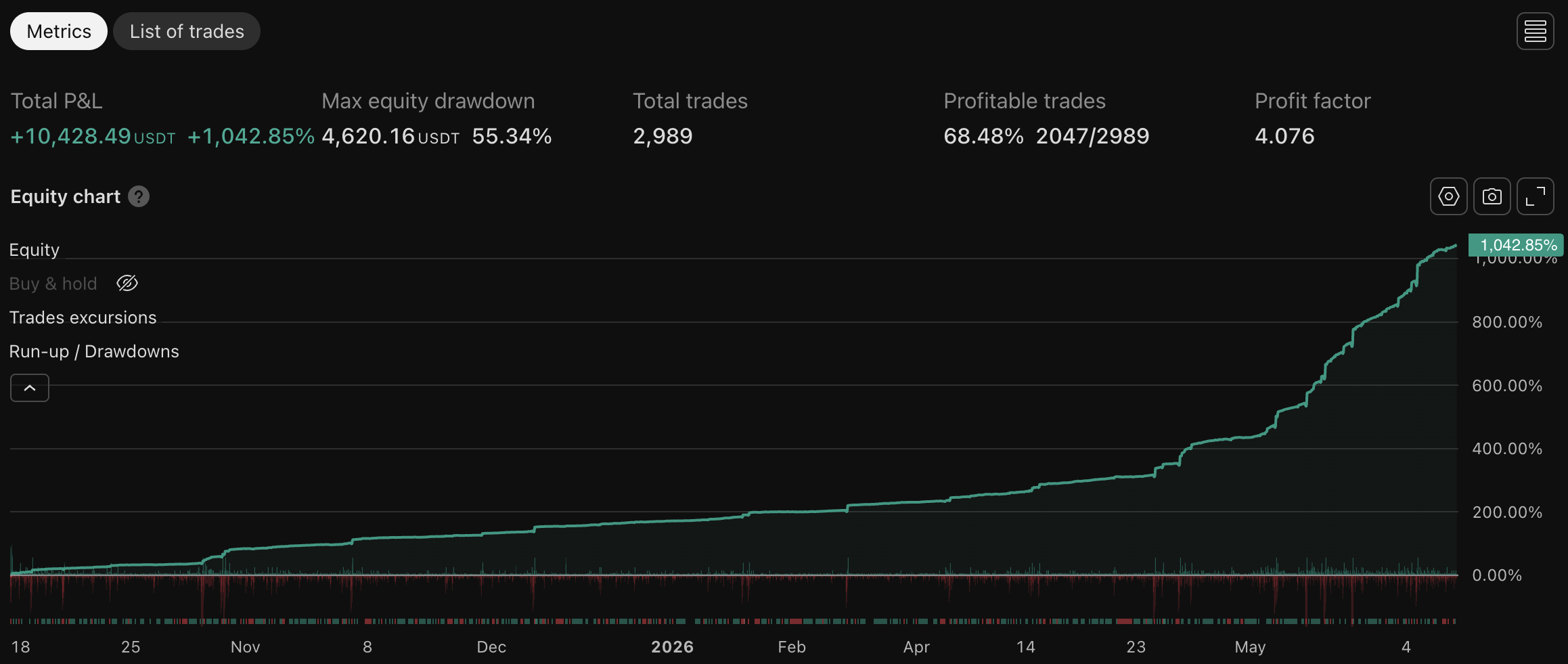Click the 23 date on time axis
The width and height of the screenshot is (1568, 664).
tap(1136, 647)
